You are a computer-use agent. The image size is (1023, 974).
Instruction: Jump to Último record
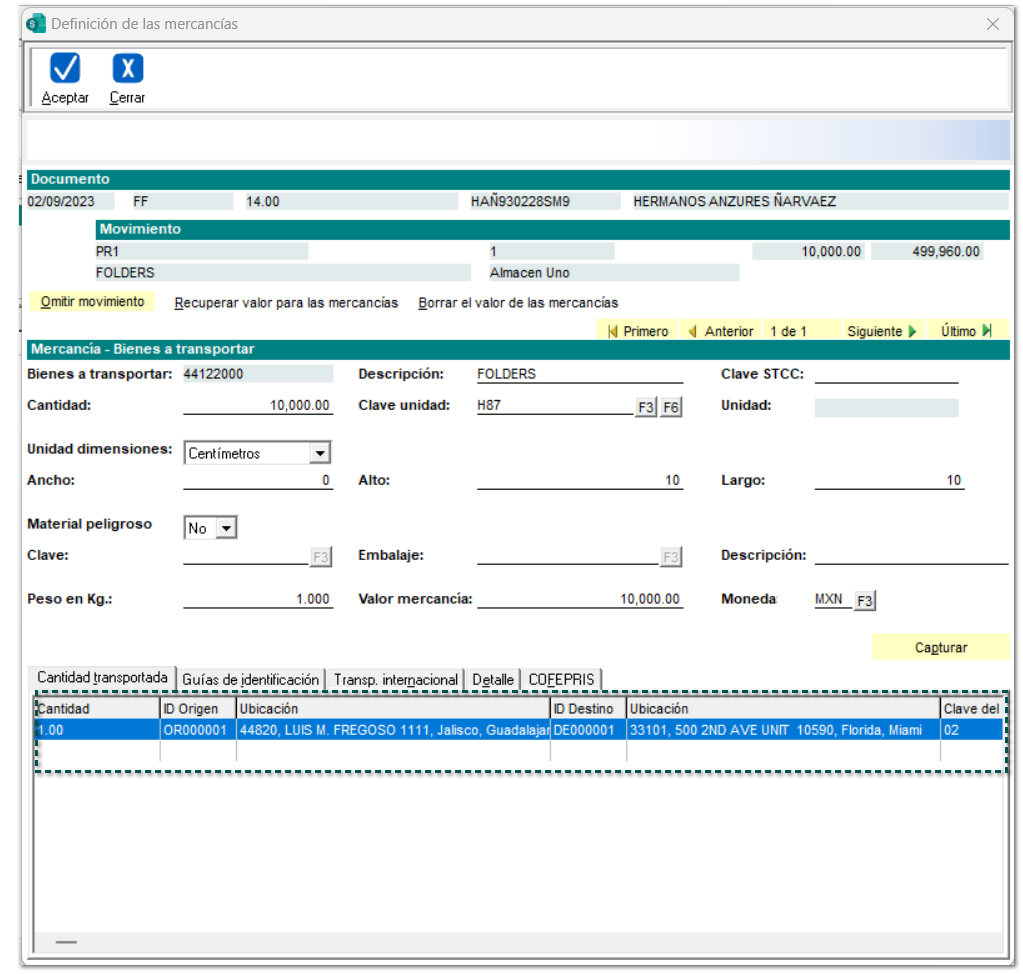(966, 331)
